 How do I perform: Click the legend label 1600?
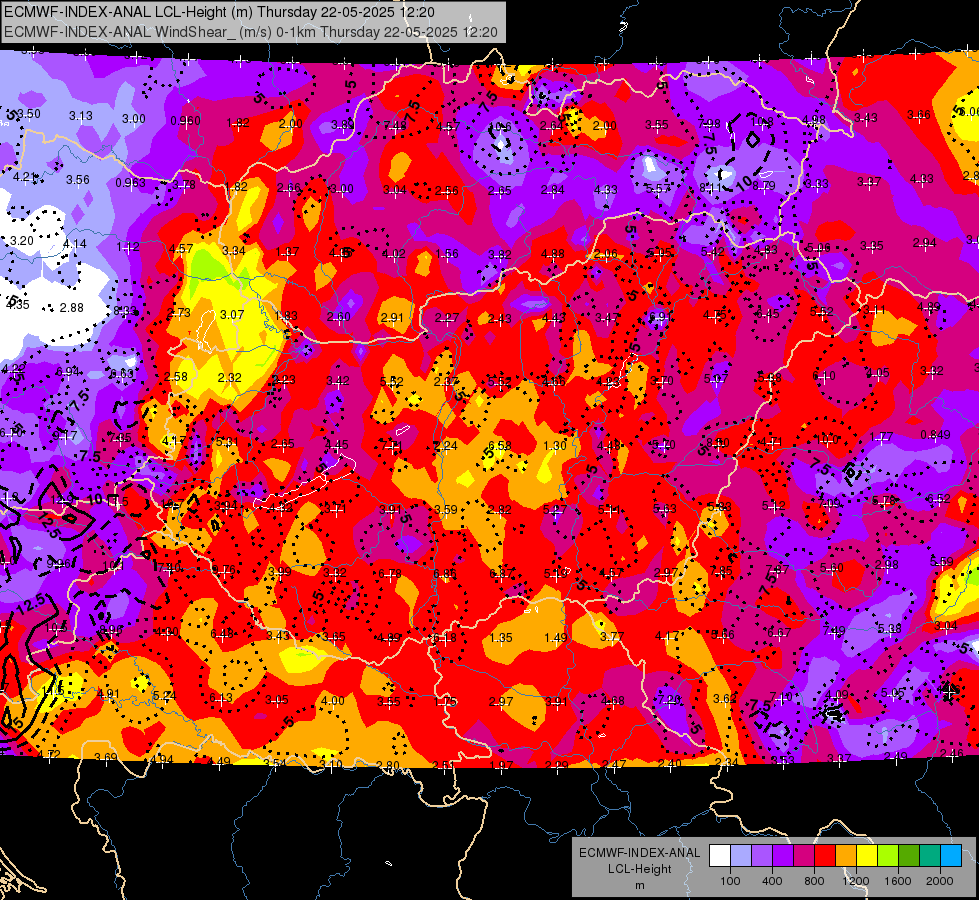pyautogui.click(x=897, y=881)
